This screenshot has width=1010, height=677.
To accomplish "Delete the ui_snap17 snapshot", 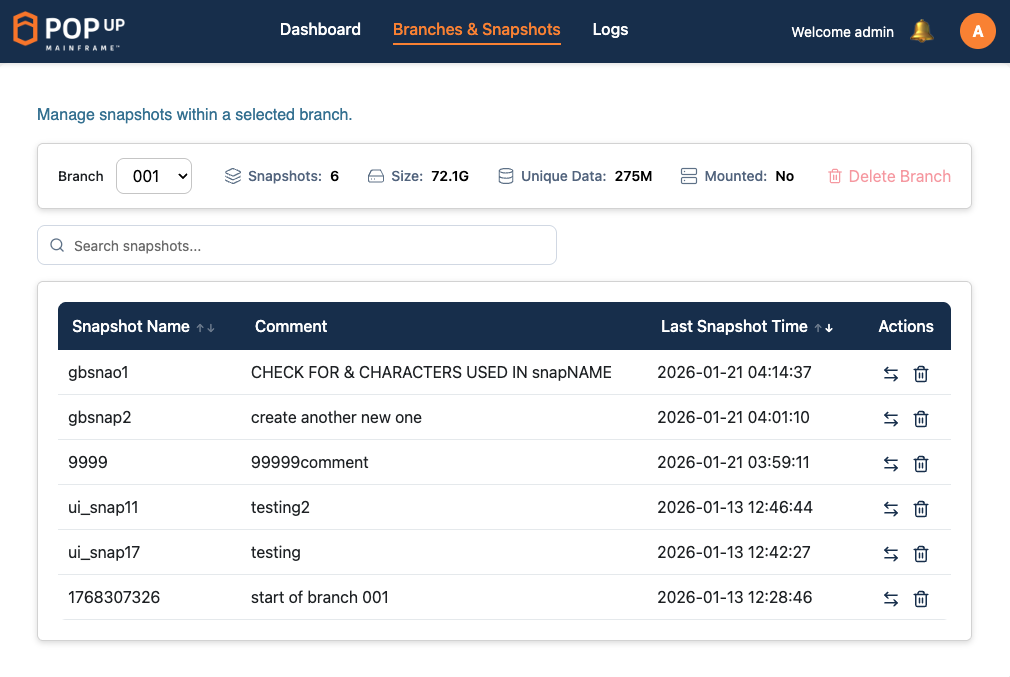I will pyautogui.click(x=921, y=554).
